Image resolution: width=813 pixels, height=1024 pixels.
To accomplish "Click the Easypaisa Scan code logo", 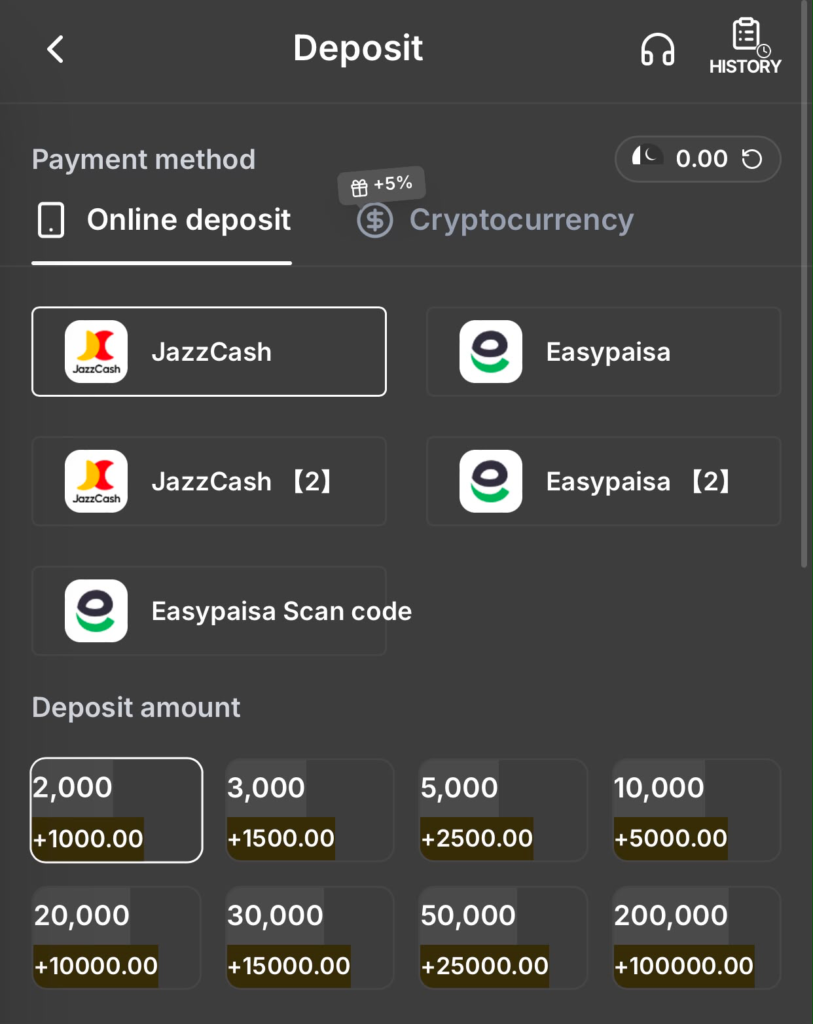I will pos(96,611).
